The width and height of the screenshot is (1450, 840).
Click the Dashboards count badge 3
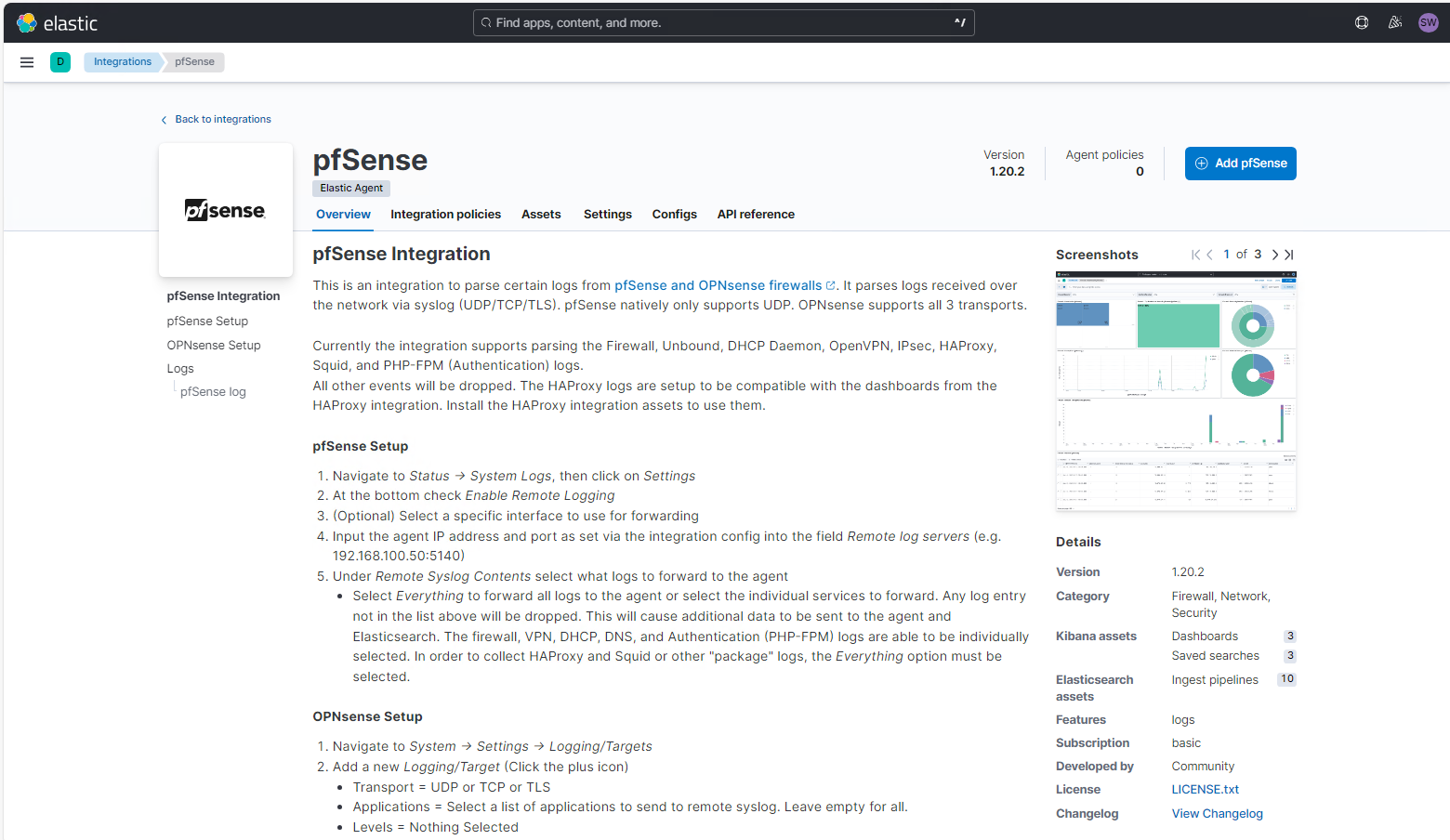pos(1290,637)
